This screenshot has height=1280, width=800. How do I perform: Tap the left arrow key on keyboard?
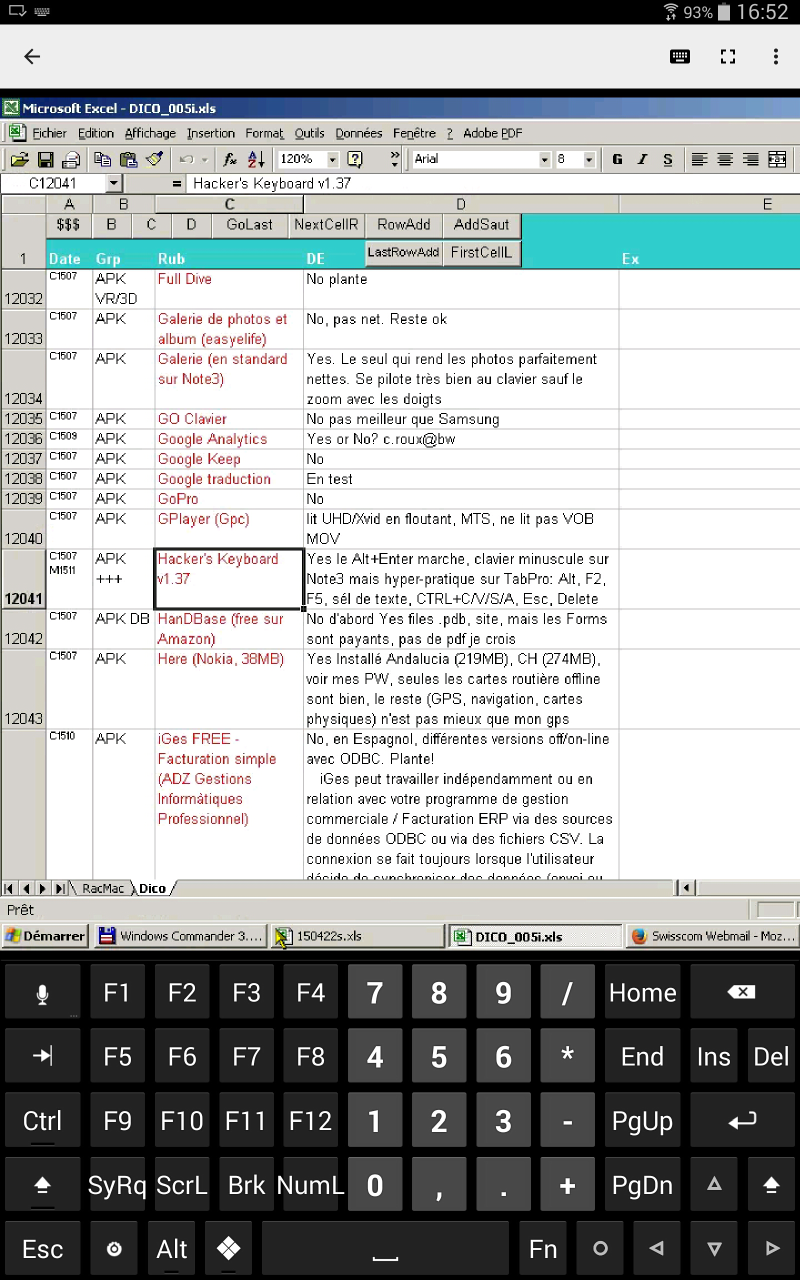(x=657, y=1249)
